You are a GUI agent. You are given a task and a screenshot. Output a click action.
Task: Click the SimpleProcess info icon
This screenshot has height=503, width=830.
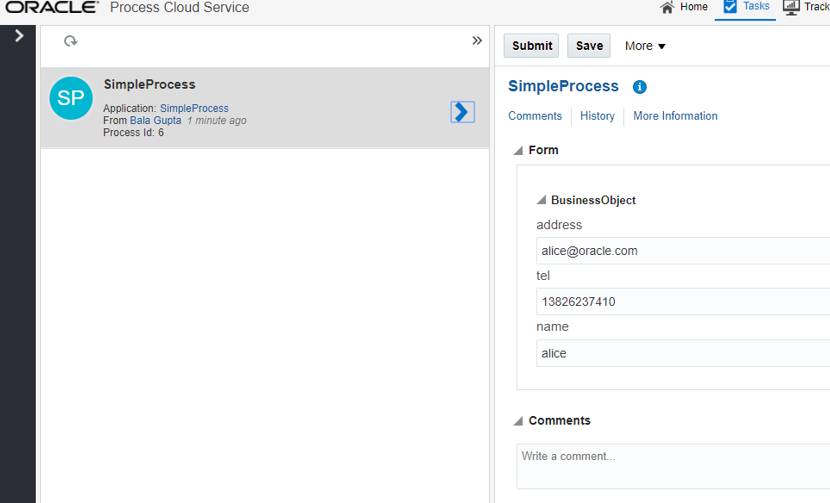[640, 87]
